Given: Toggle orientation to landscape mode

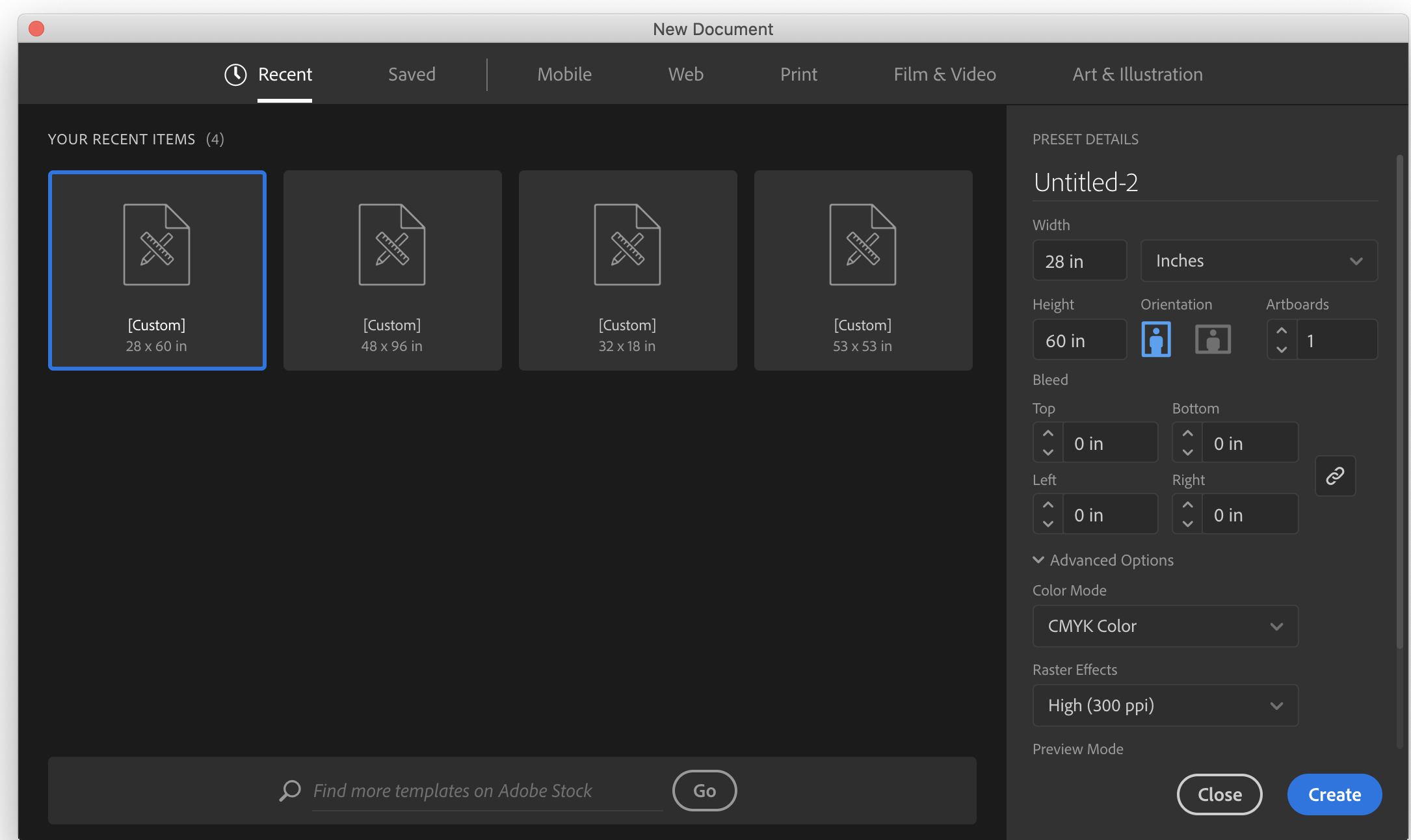Looking at the screenshot, I should coord(1213,339).
